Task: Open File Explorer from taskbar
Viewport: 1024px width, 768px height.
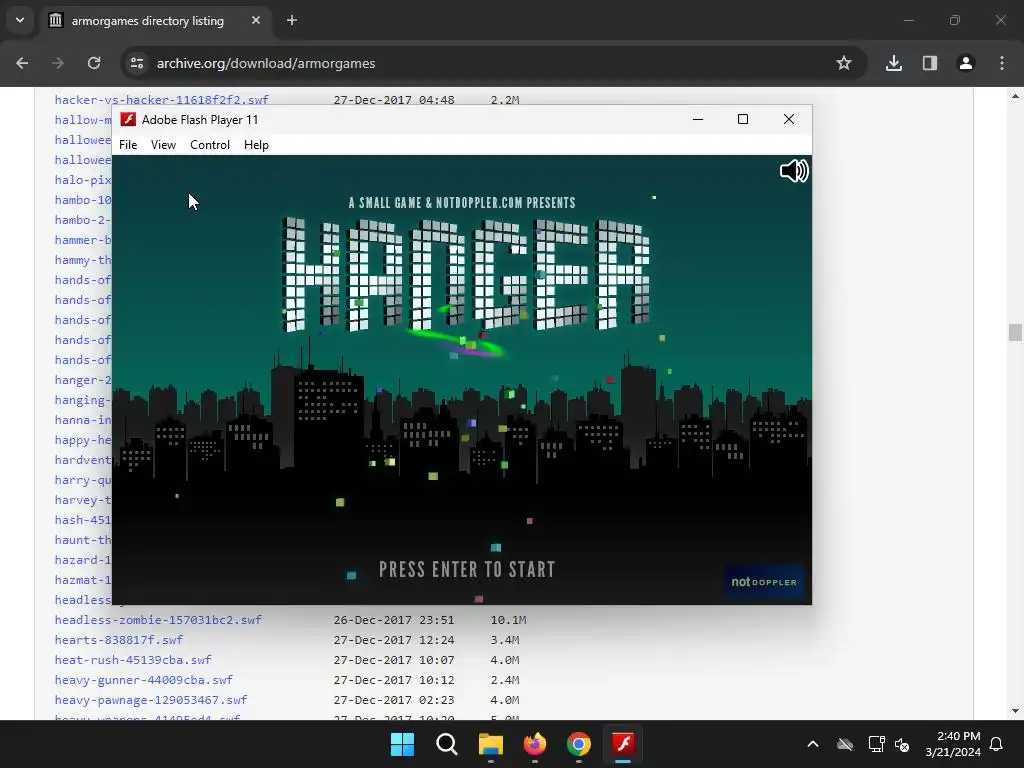Action: point(490,744)
